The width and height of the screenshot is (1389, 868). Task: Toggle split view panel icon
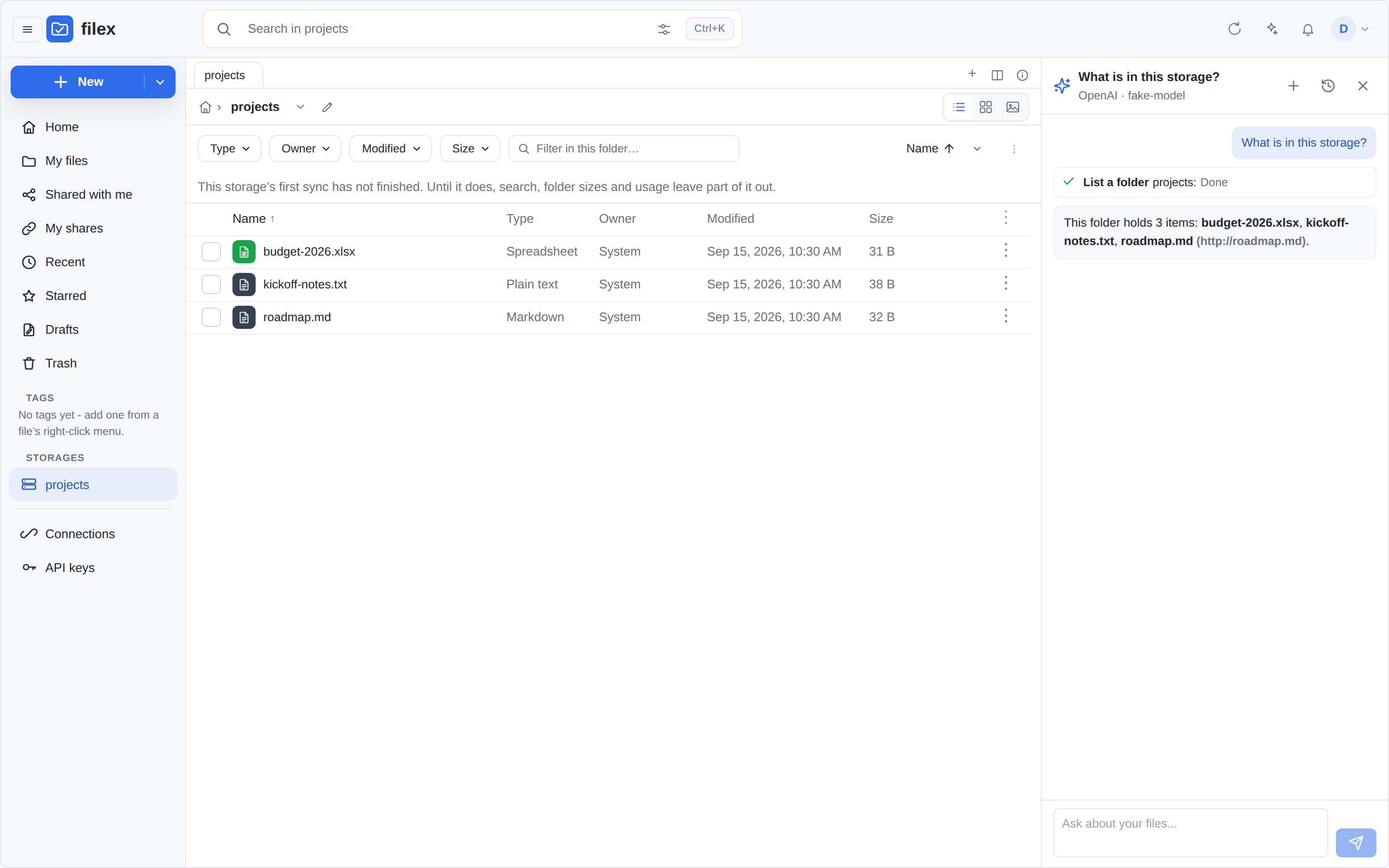coord(997,75)
